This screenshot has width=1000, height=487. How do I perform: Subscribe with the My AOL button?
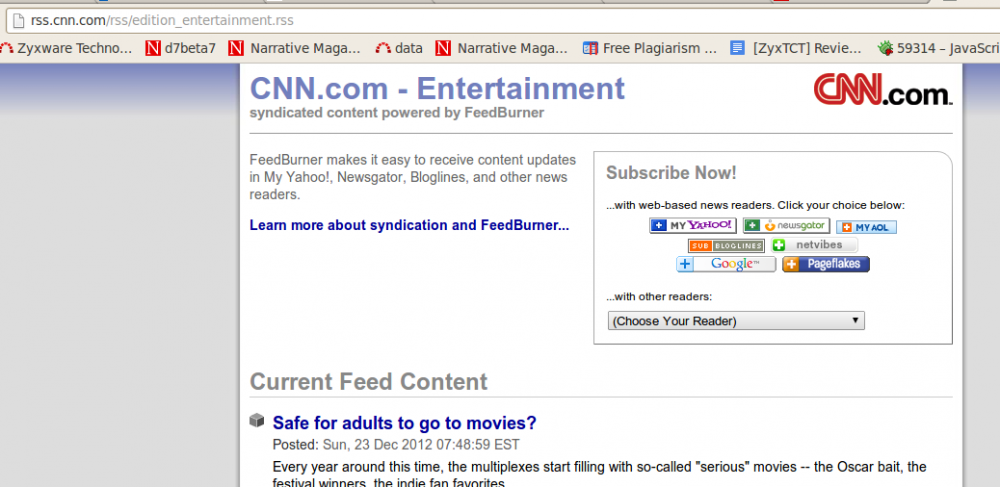(x=866, y=227)
